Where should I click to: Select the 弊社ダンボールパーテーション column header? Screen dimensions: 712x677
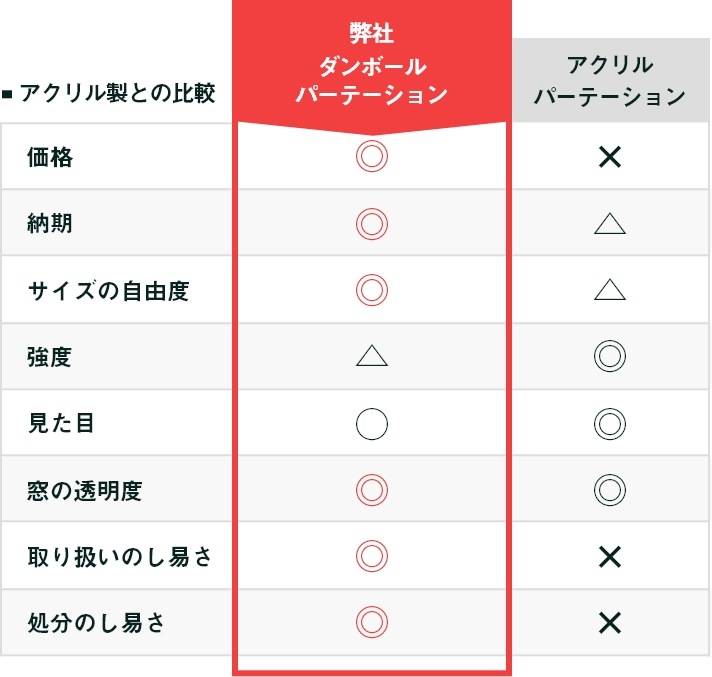[x=371, y=66]
